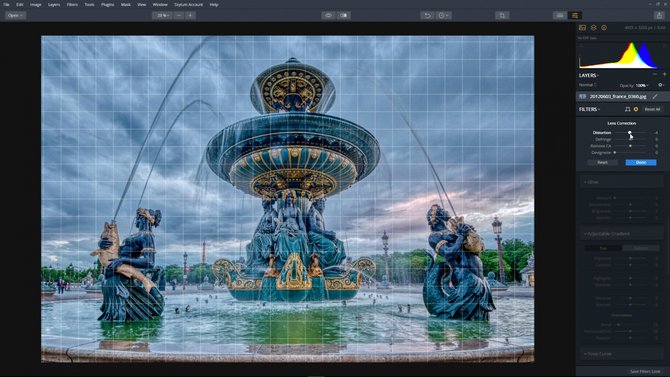
Task: Click the Reset All button
Action: [652, 109]
